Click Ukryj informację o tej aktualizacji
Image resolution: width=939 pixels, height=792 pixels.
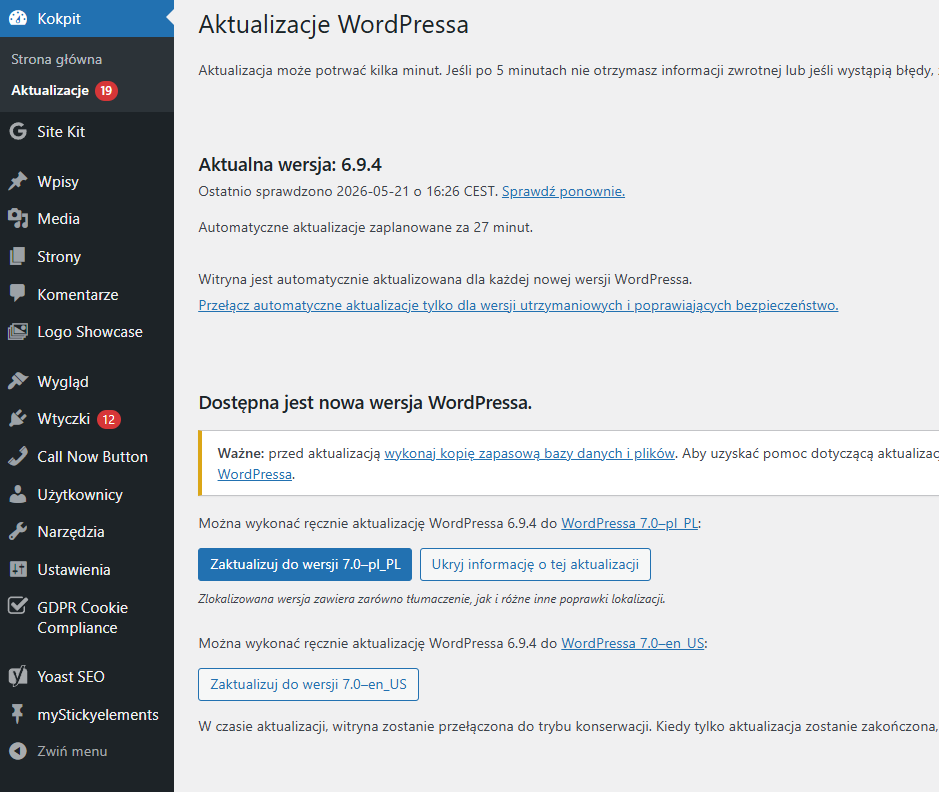coord(535,565)
